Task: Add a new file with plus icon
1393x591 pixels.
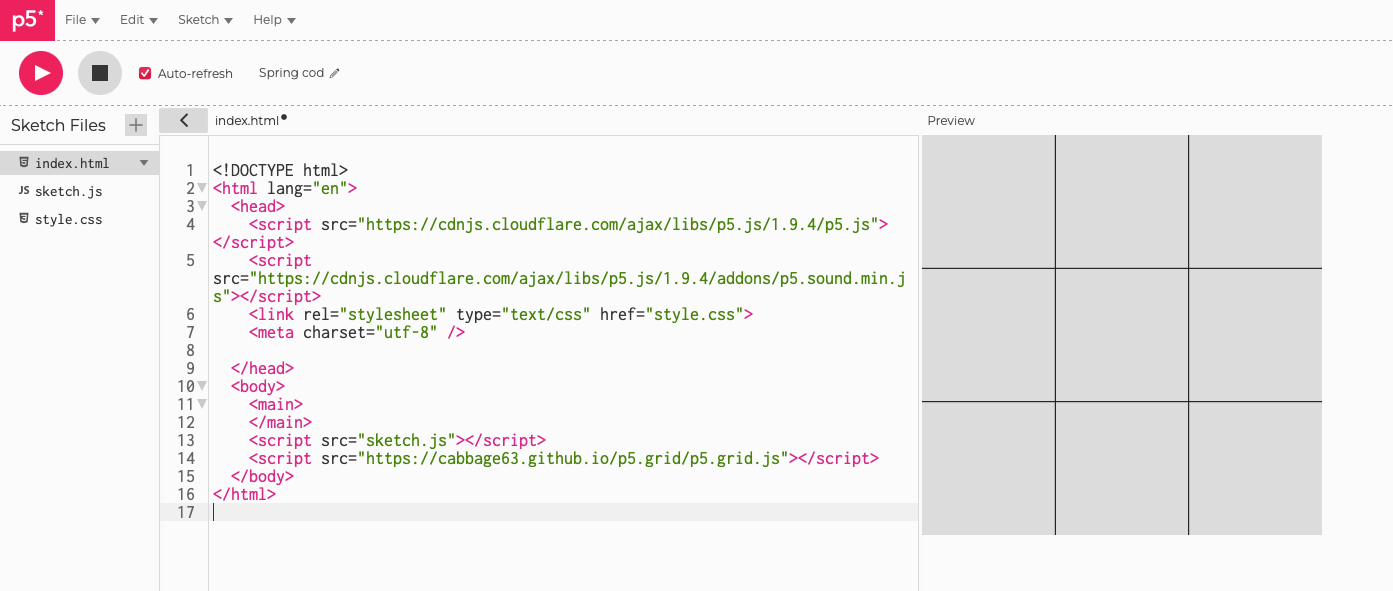Action: click(x=135, y=125)
